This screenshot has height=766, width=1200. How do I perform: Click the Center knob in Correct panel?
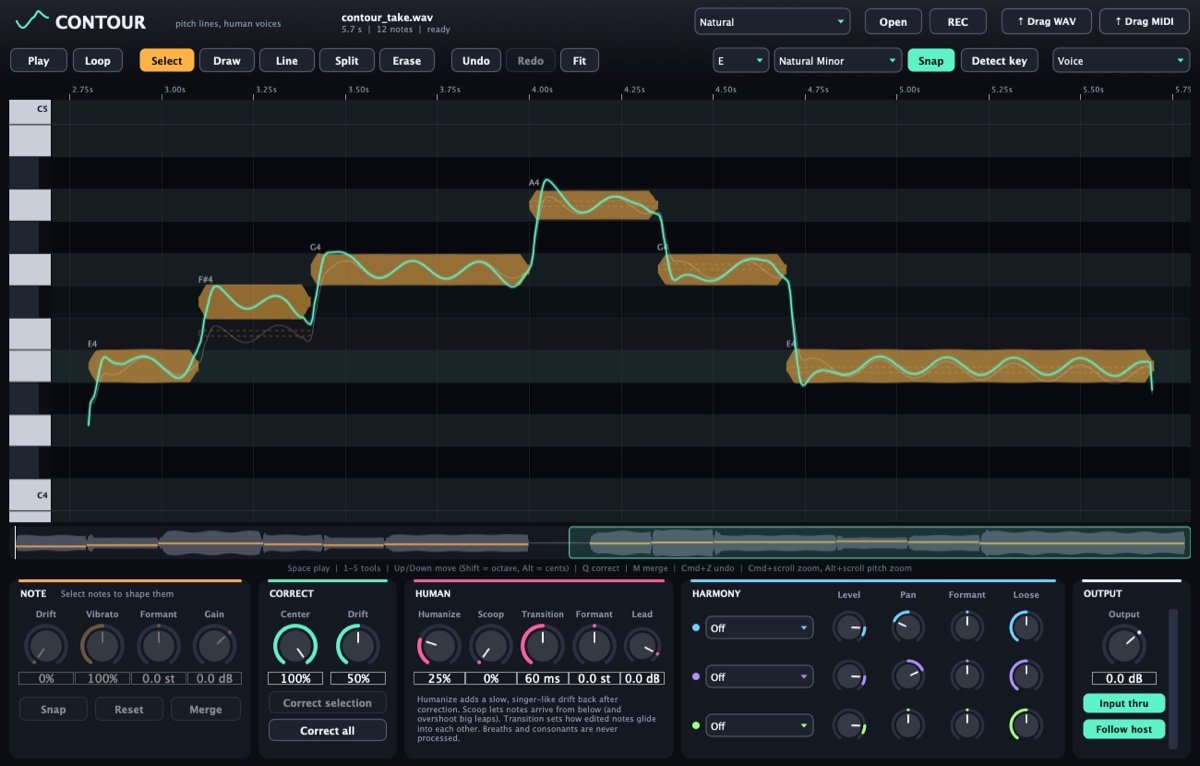click(x=295, y=645)
